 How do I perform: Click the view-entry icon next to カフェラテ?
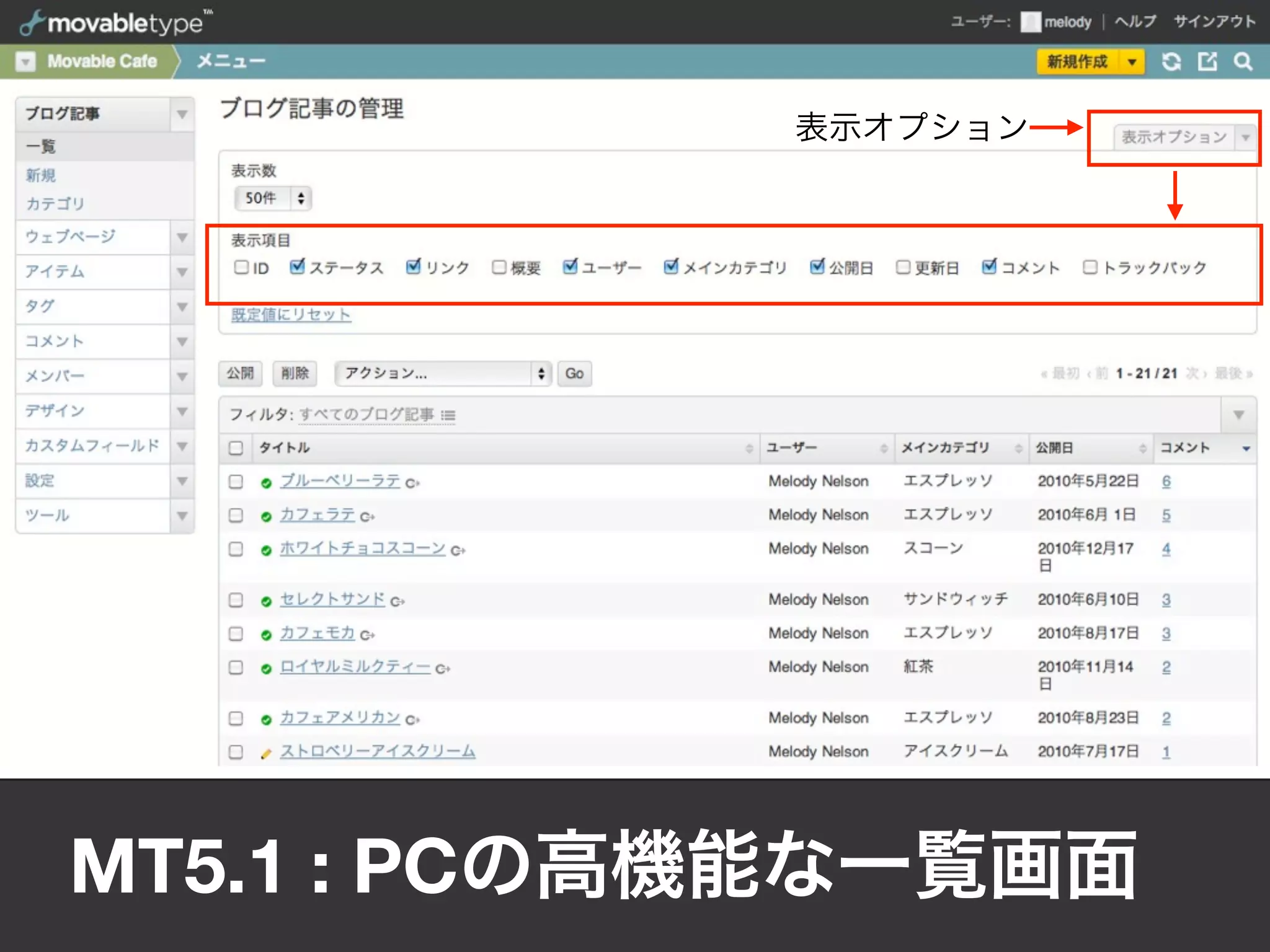pos(368,516)
